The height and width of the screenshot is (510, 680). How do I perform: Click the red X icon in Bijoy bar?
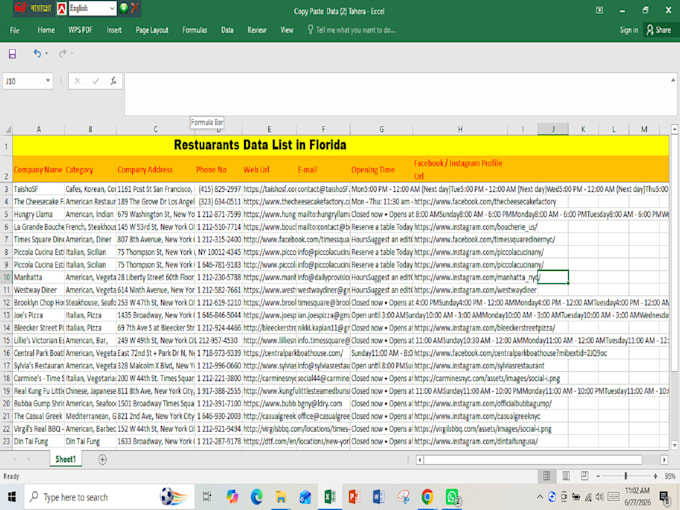(x=135, y=8)
